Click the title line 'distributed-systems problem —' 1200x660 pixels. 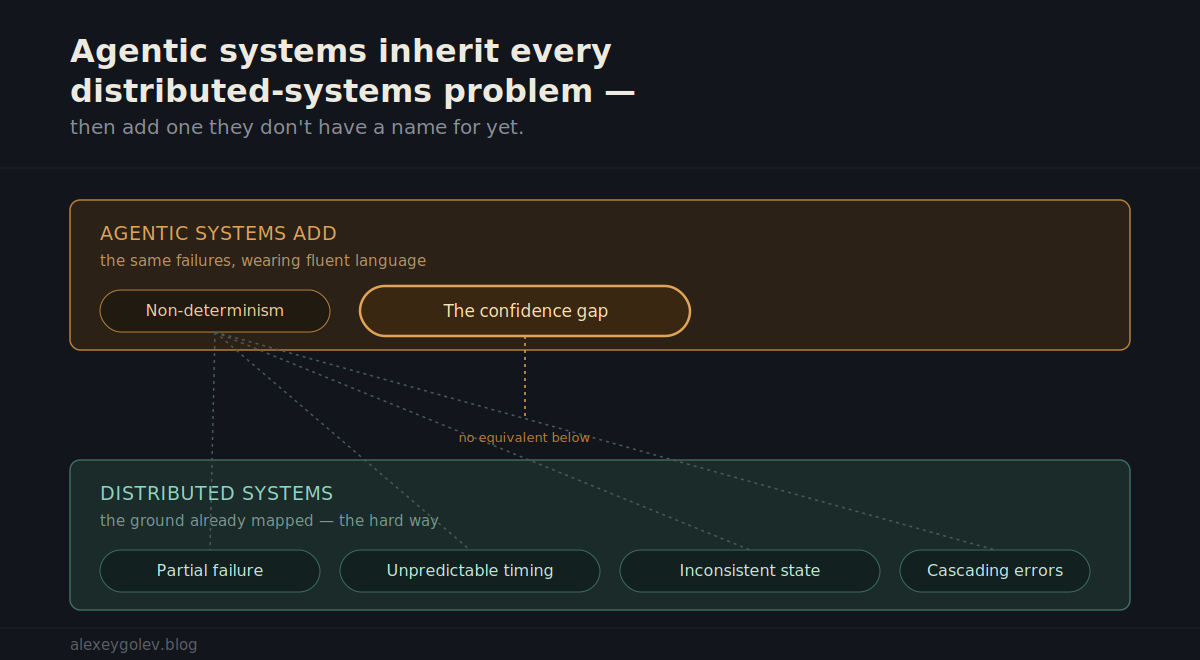[353, 91]
